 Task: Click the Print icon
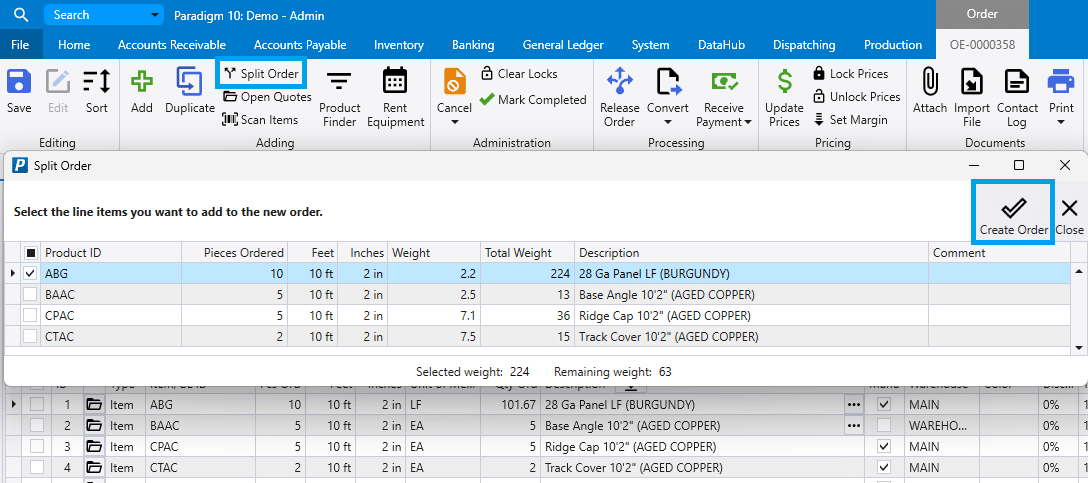pyautogui.click(x=1061, y=80)
